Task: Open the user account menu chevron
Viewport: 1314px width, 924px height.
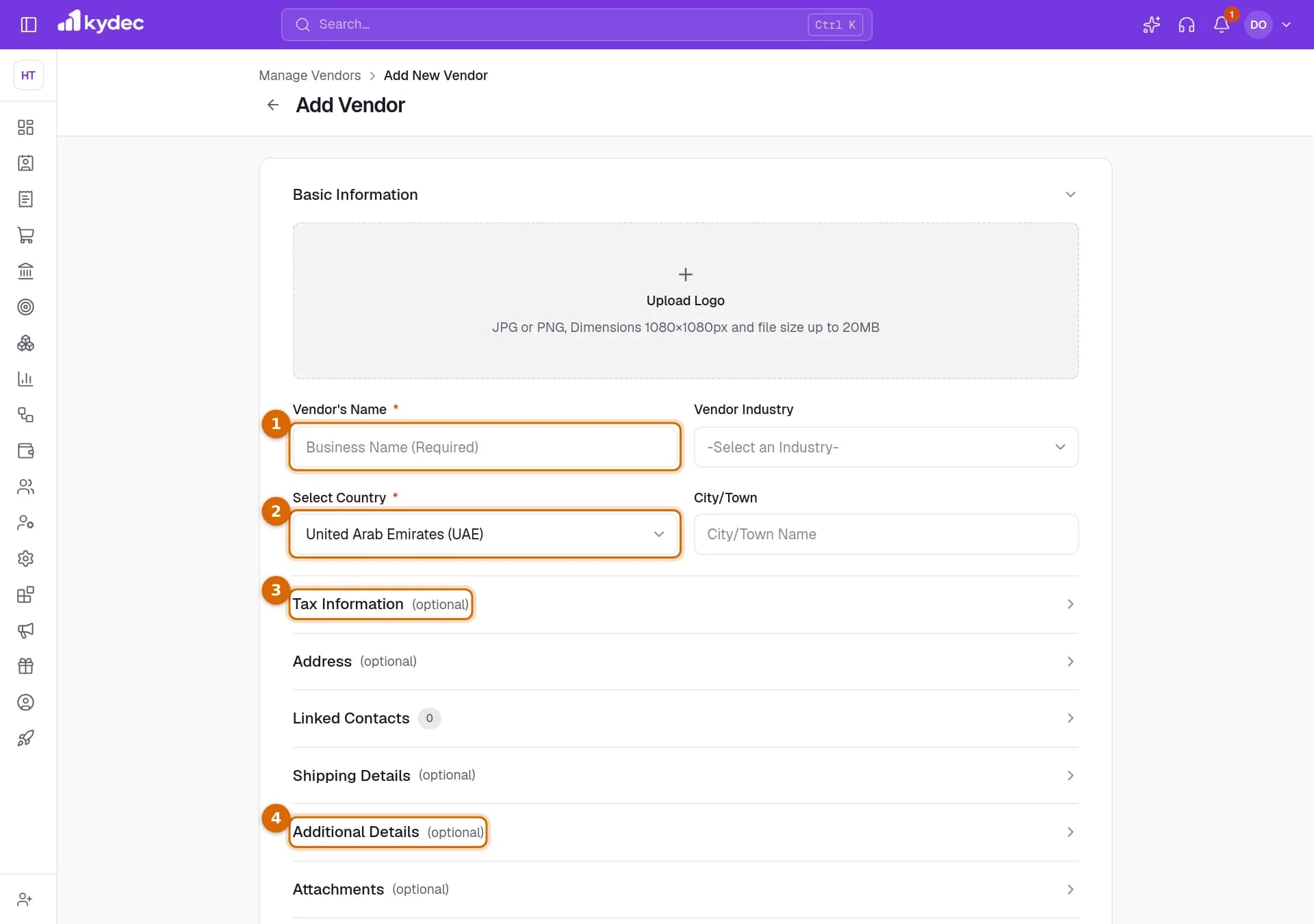Action: [x=1287, y=25]
